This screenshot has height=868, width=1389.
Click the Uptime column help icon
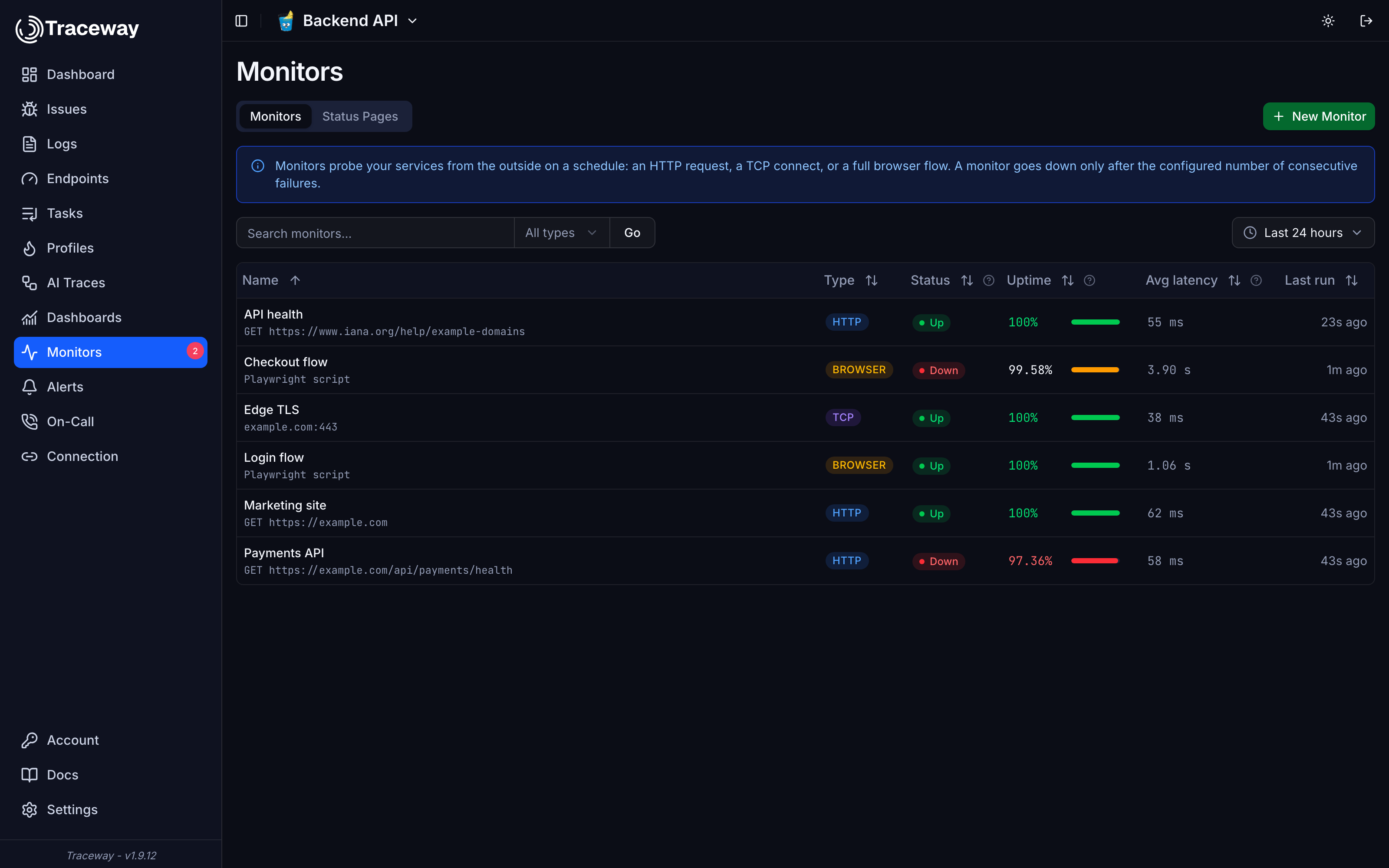point(1089,280)
